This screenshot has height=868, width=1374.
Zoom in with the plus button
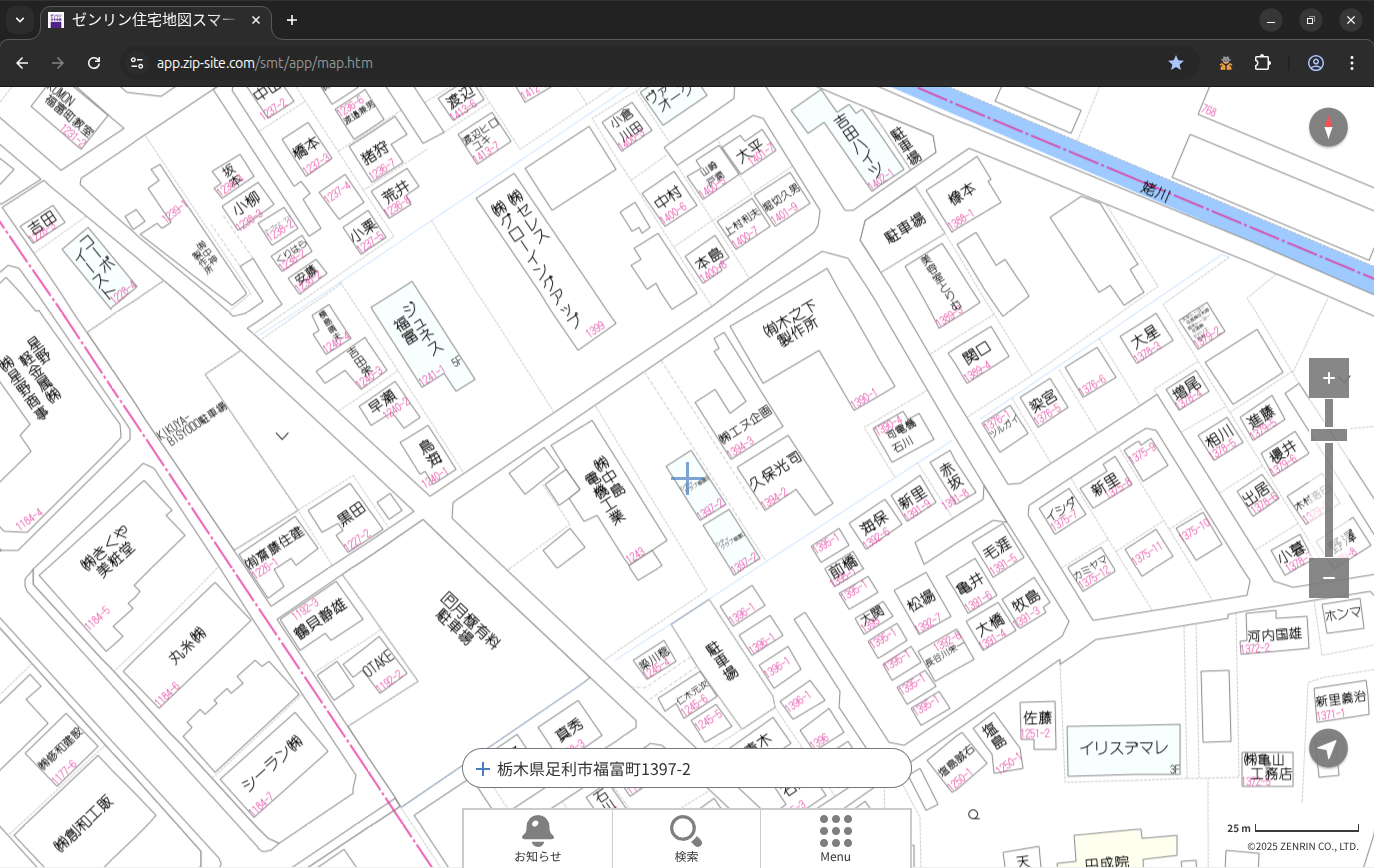(x=1328, y=378)
